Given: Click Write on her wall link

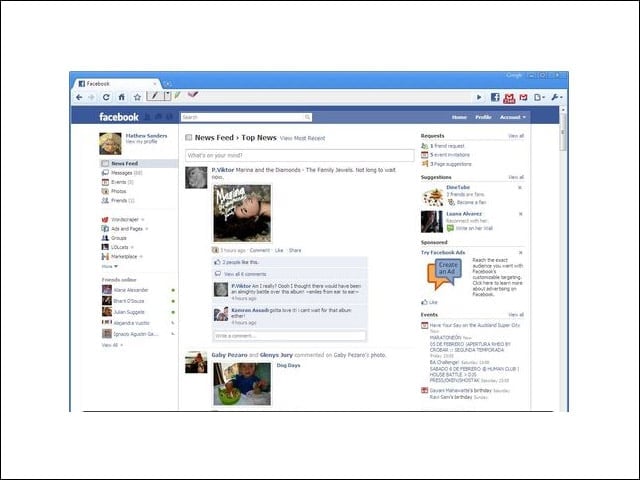Looking at the screenshot, I should click(474, 228).
